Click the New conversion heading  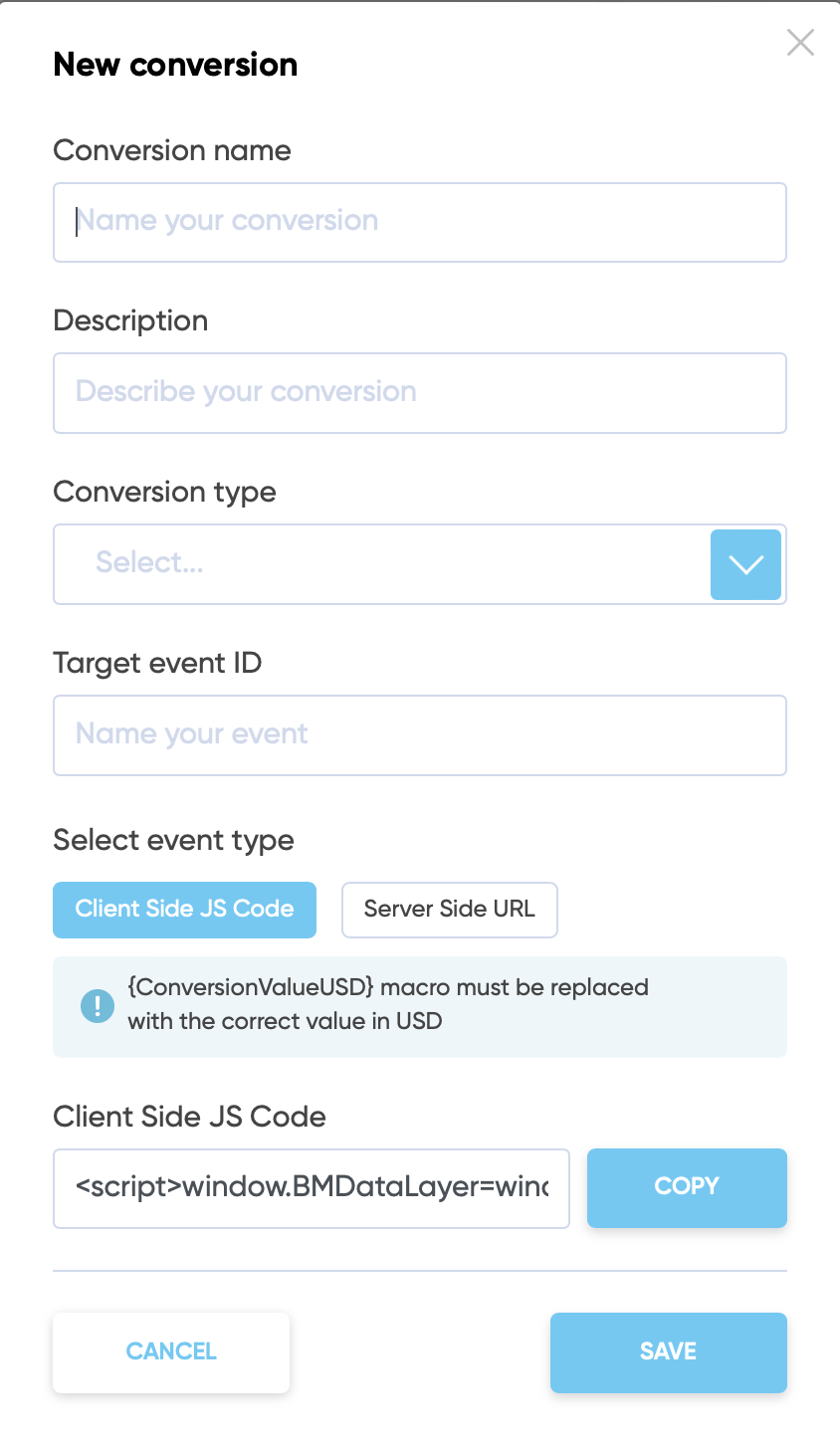pyautogui.click(x=175, y=65)
